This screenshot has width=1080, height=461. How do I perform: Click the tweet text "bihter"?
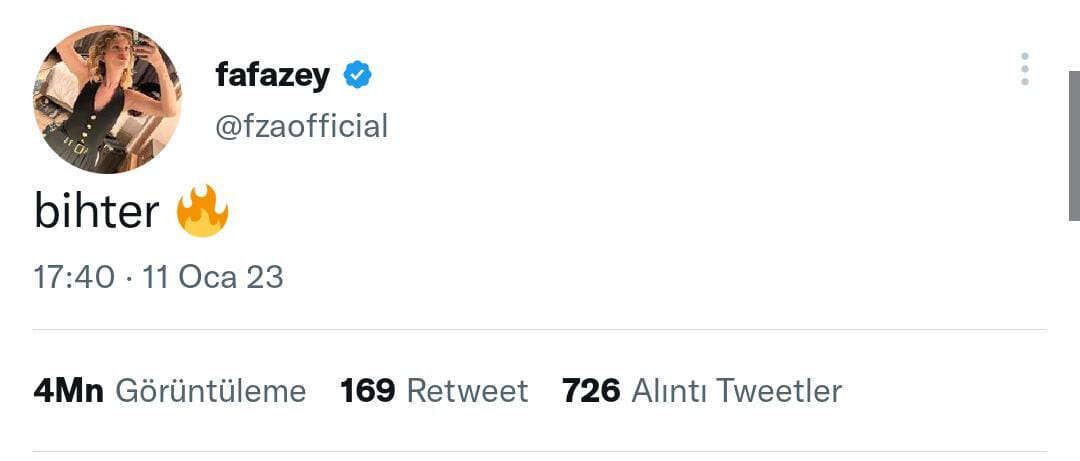point(97,212)
